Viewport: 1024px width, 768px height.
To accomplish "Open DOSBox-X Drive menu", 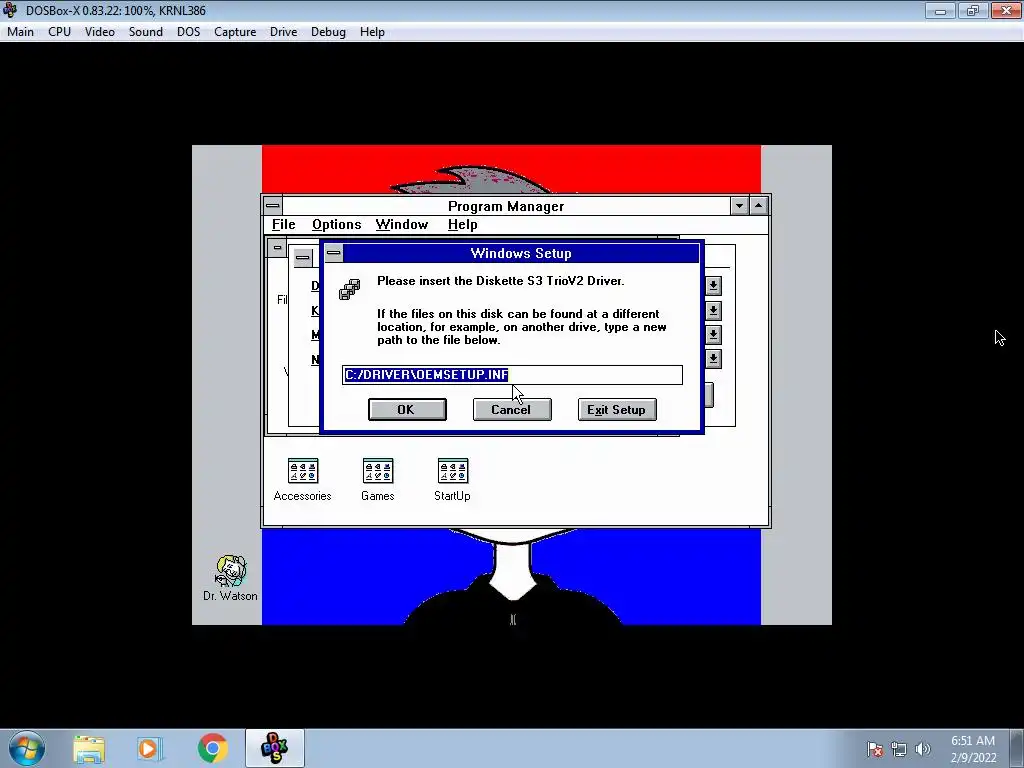I will tap(283, 32).
